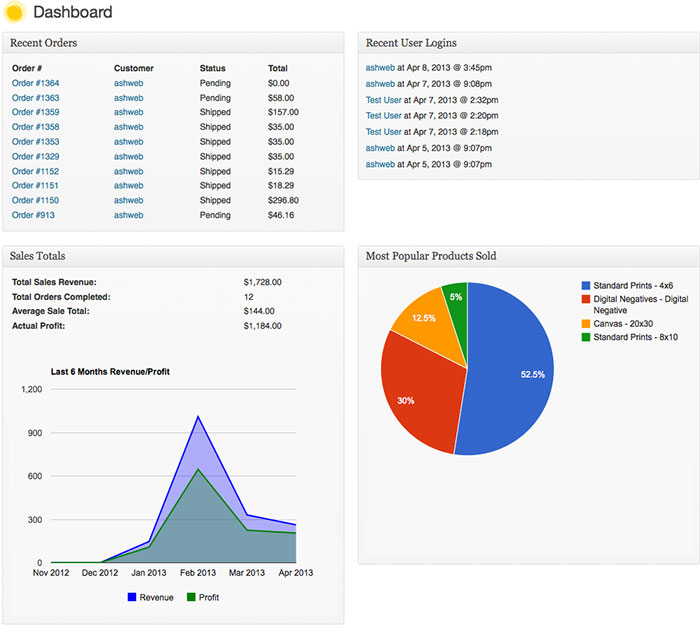
Task: Click ashweb login from Apr 8 3:45pm
Action: (x=380, y=68)
